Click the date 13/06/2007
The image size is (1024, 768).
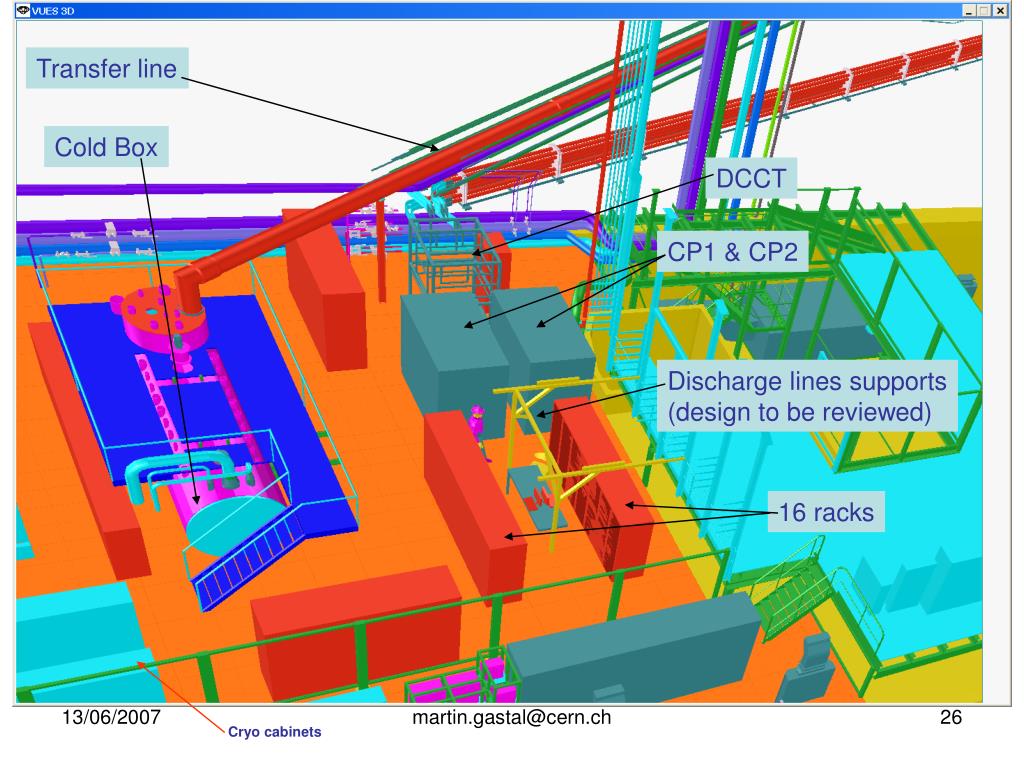coord(111,717)
